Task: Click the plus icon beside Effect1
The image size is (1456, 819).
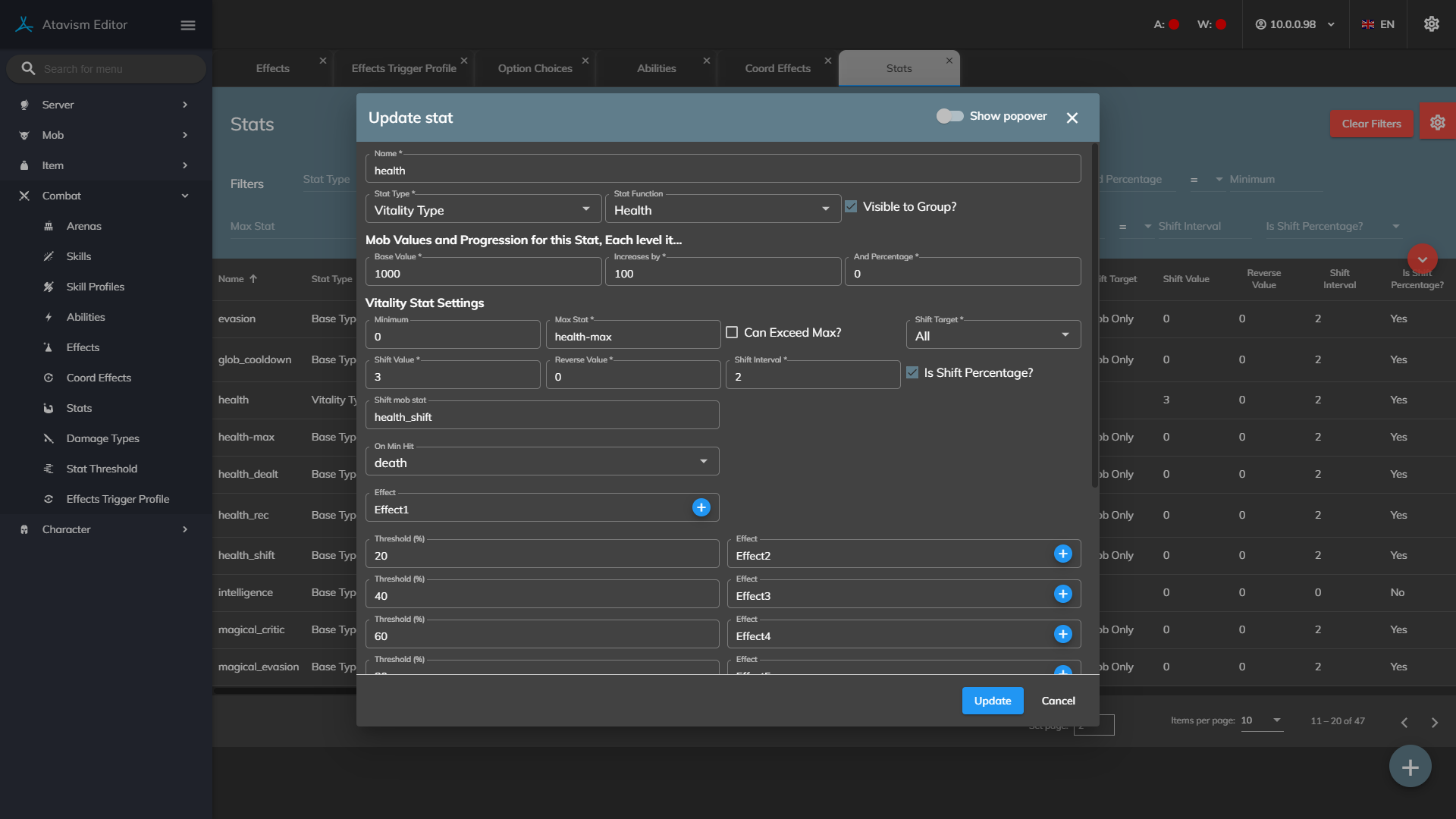Action: (701, 507)
